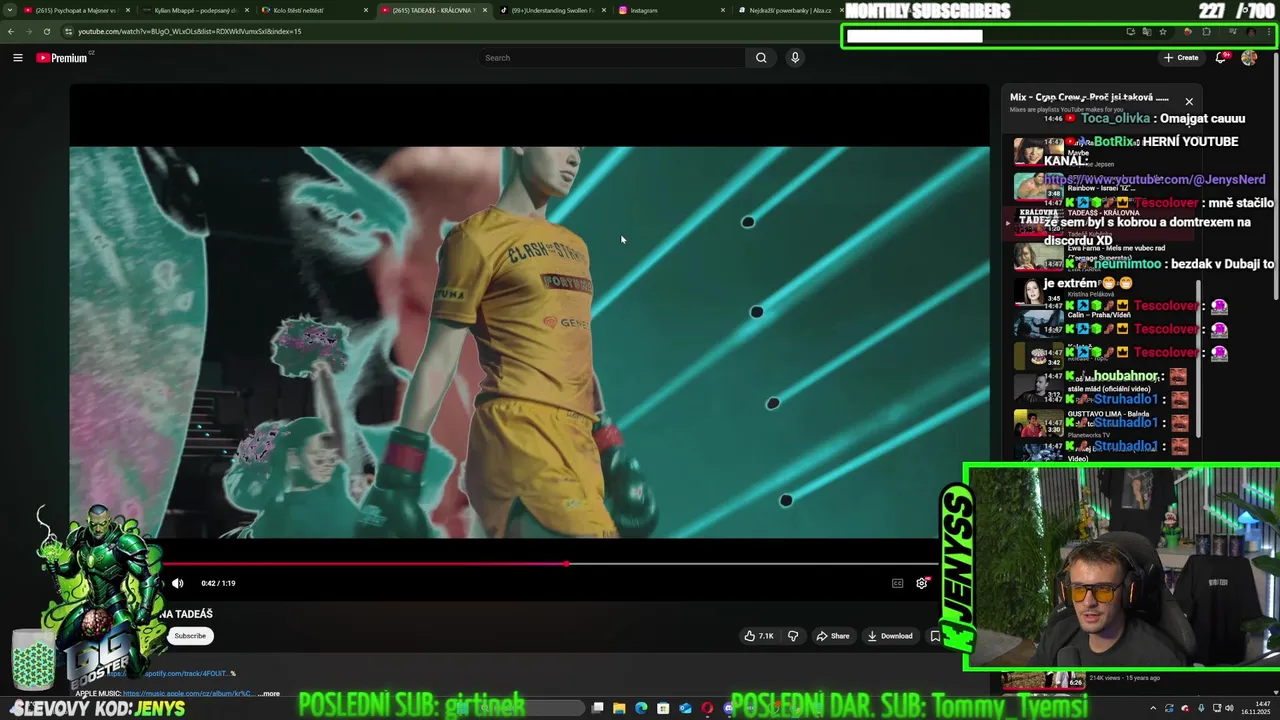Open Outlook from the taskbar
The width and height of the screenshot is (1280, 720).
coord(685,708)
